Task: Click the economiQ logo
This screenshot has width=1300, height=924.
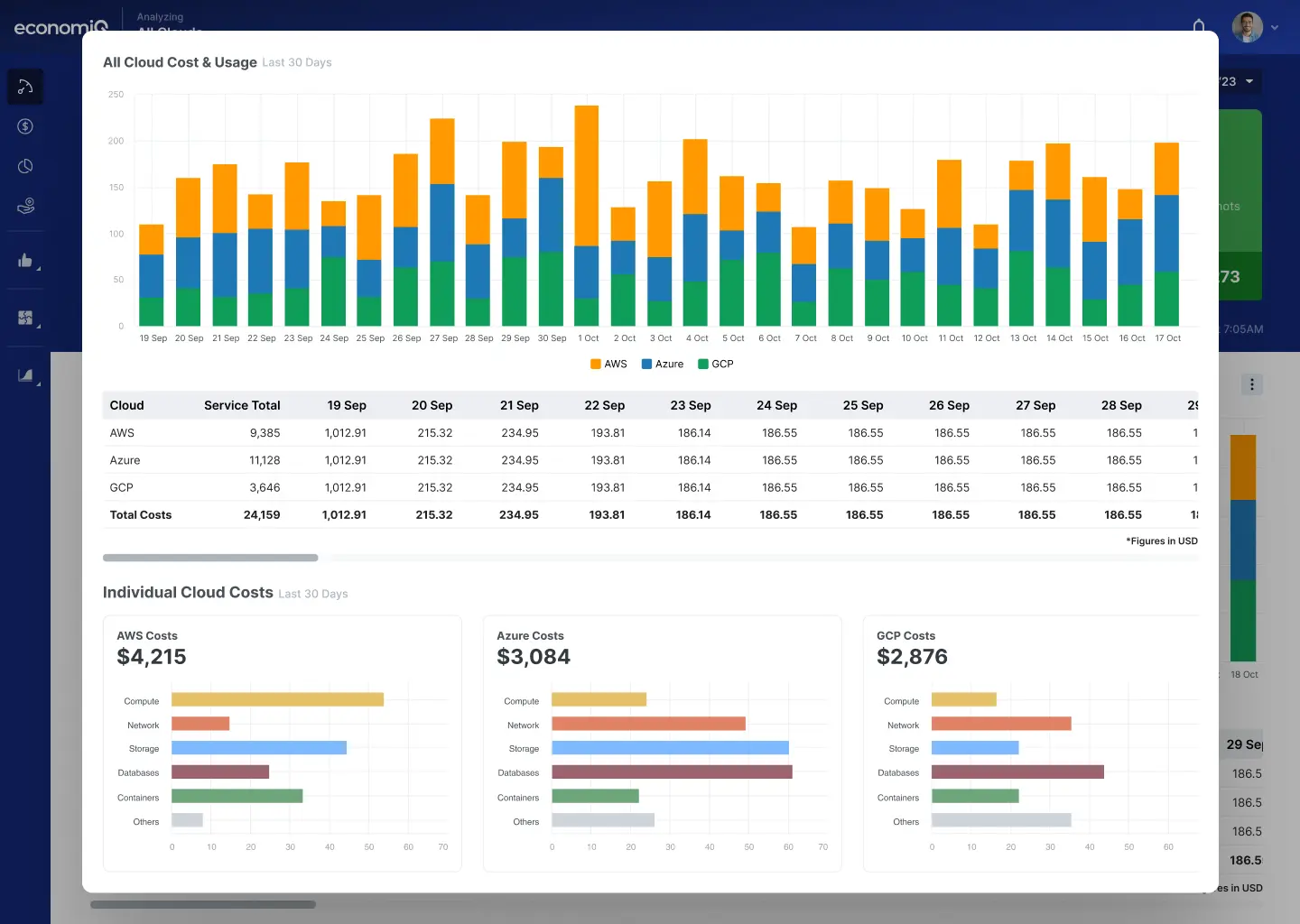Action: (x=60, y=28)
